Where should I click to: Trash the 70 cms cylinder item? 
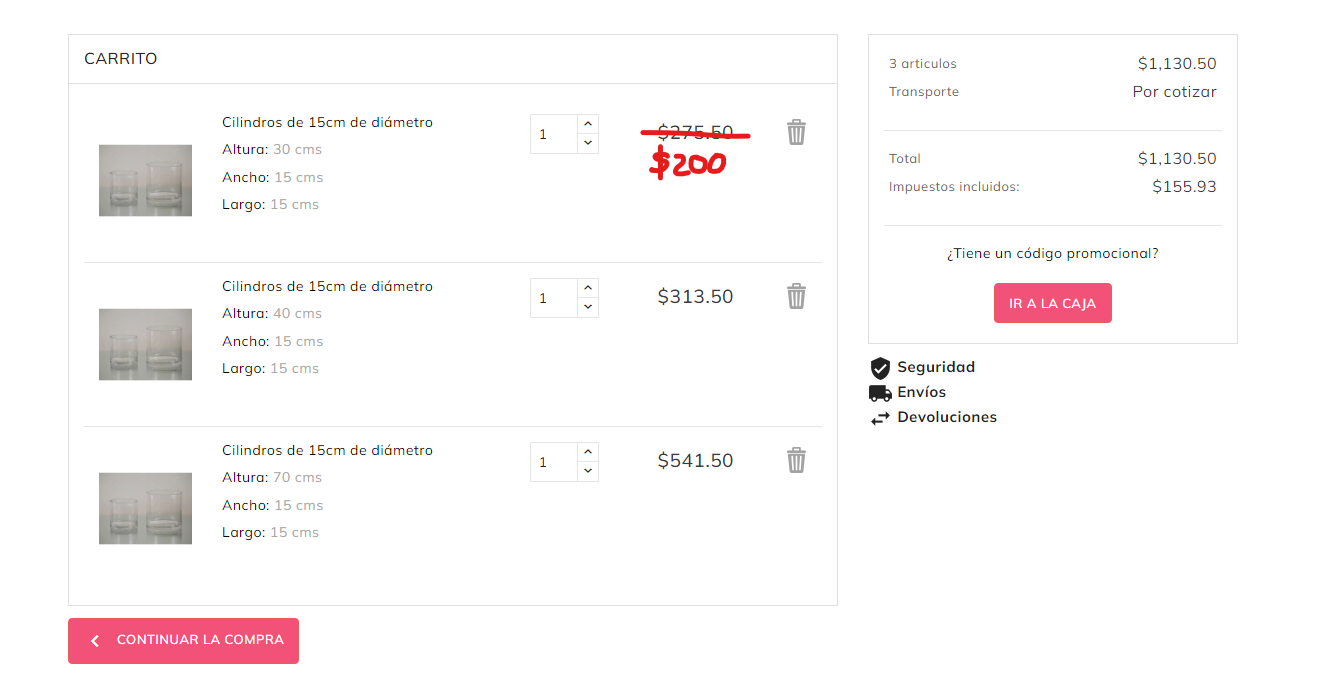796,460
